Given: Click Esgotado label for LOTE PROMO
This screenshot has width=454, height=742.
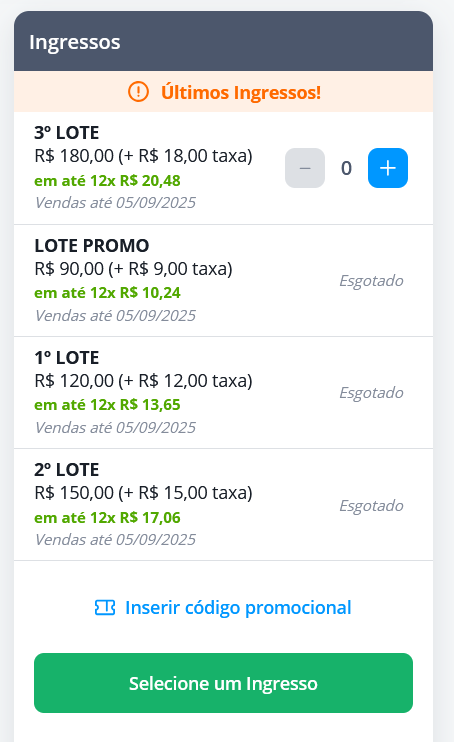Looking at the screenshot, I should (x=372, y=281).
